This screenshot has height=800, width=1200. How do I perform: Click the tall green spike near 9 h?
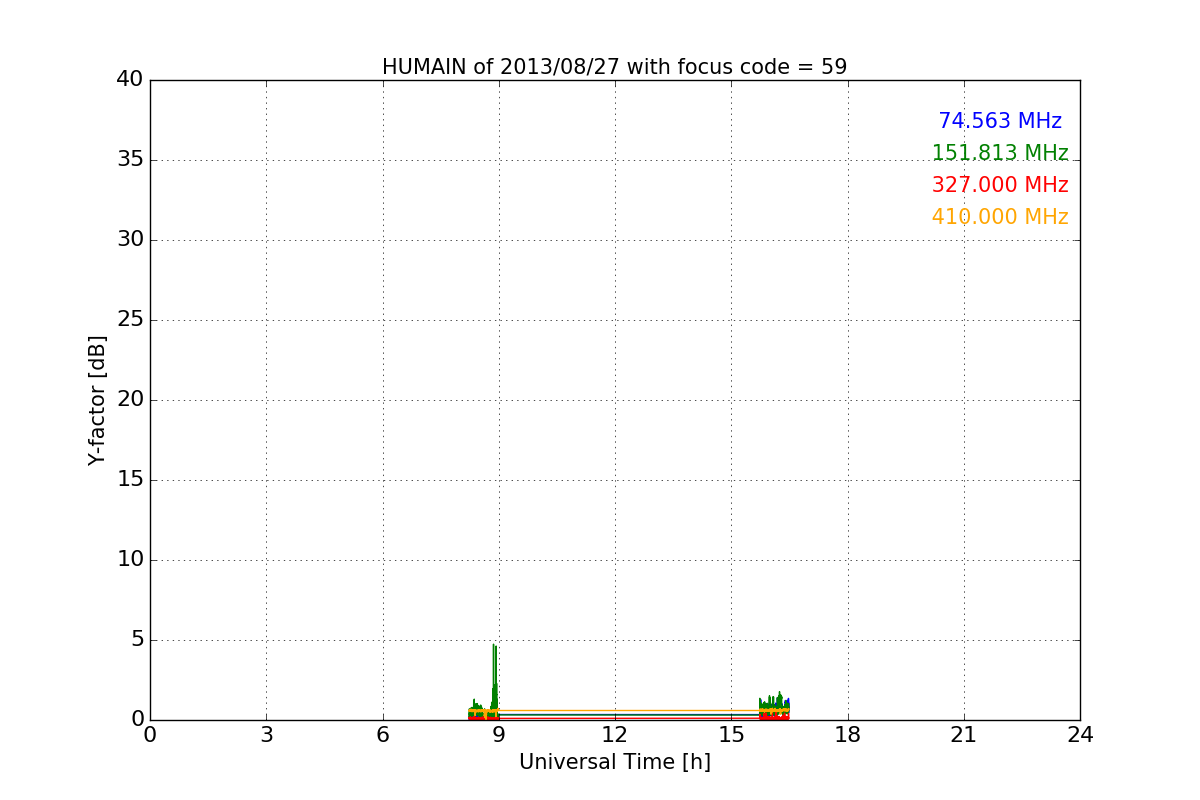494,680
